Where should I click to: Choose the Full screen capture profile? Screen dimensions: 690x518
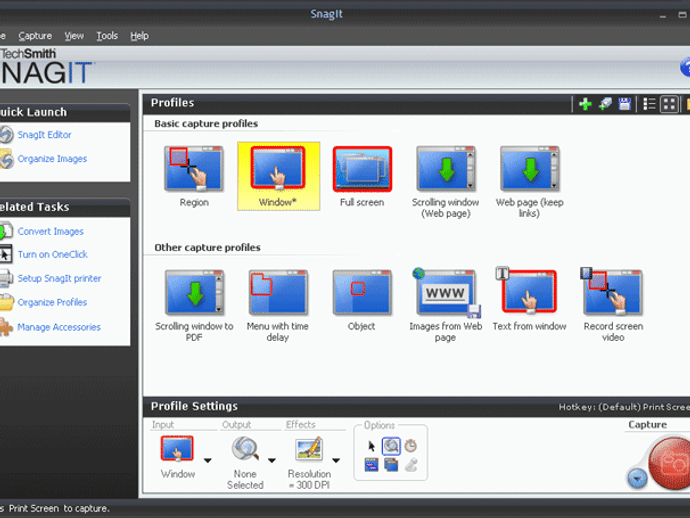tap(362, 176)
